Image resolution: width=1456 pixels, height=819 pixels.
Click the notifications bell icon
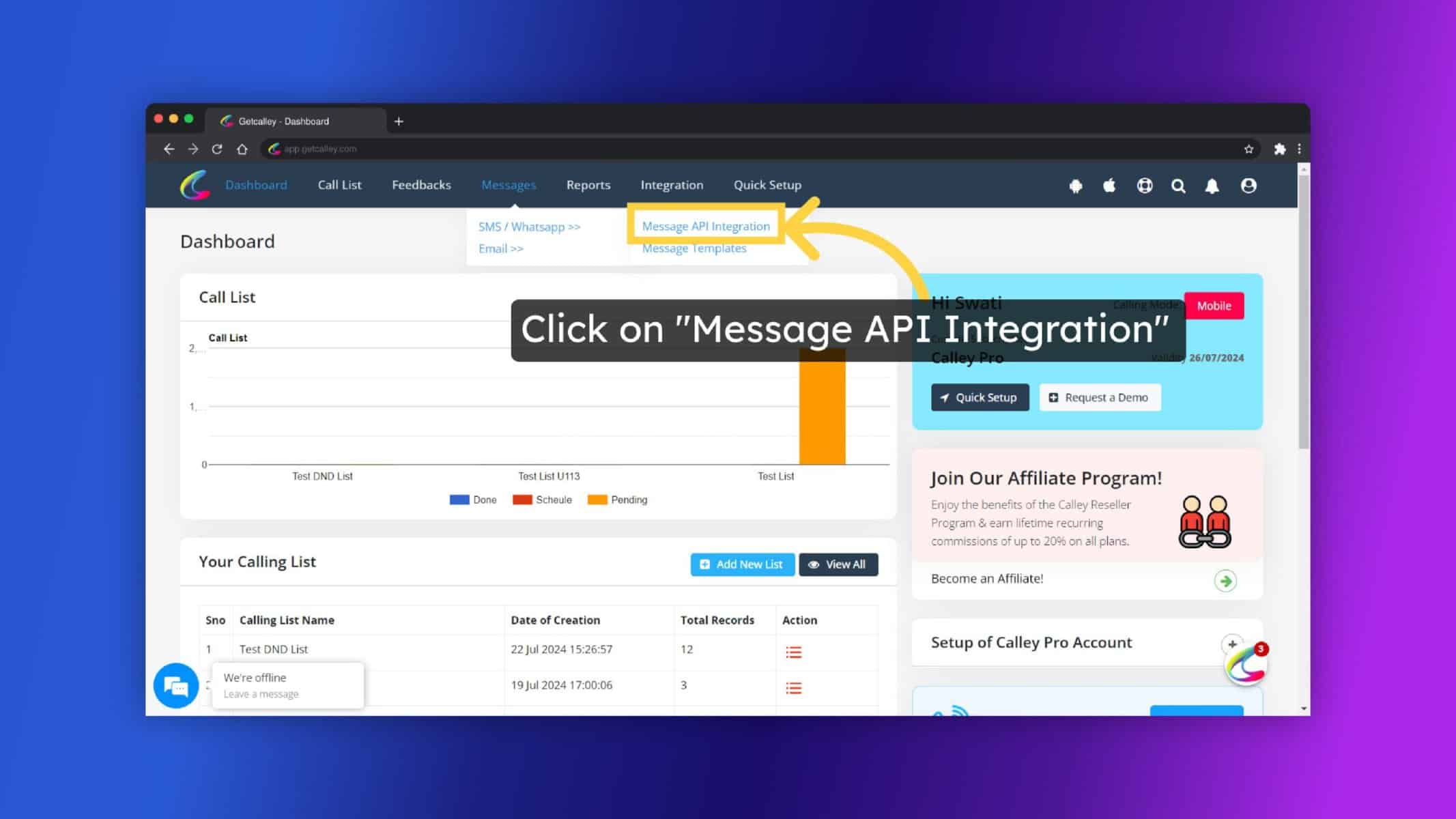pos(1213,185)
